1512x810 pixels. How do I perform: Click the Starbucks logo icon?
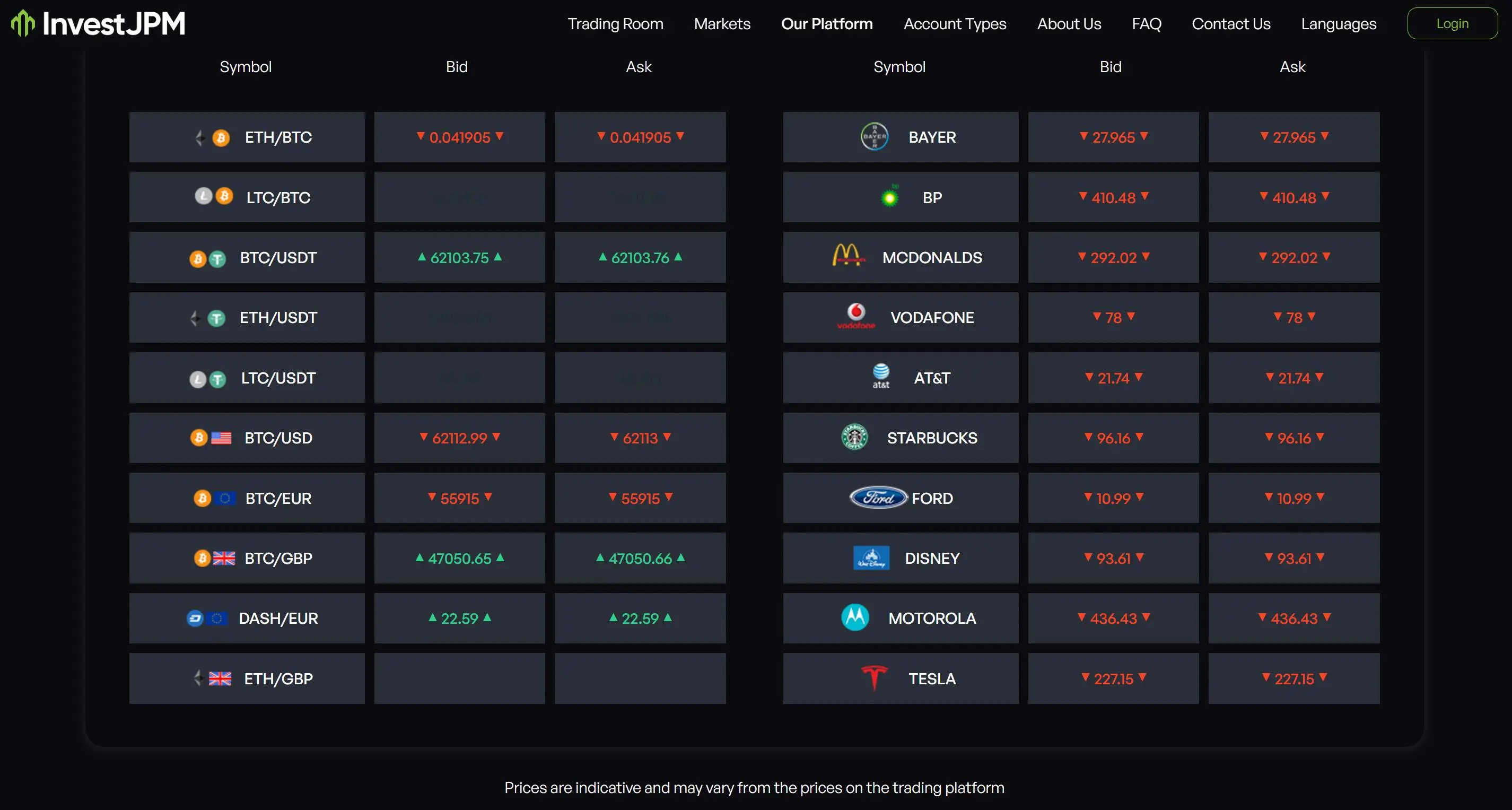coord(854,437)
